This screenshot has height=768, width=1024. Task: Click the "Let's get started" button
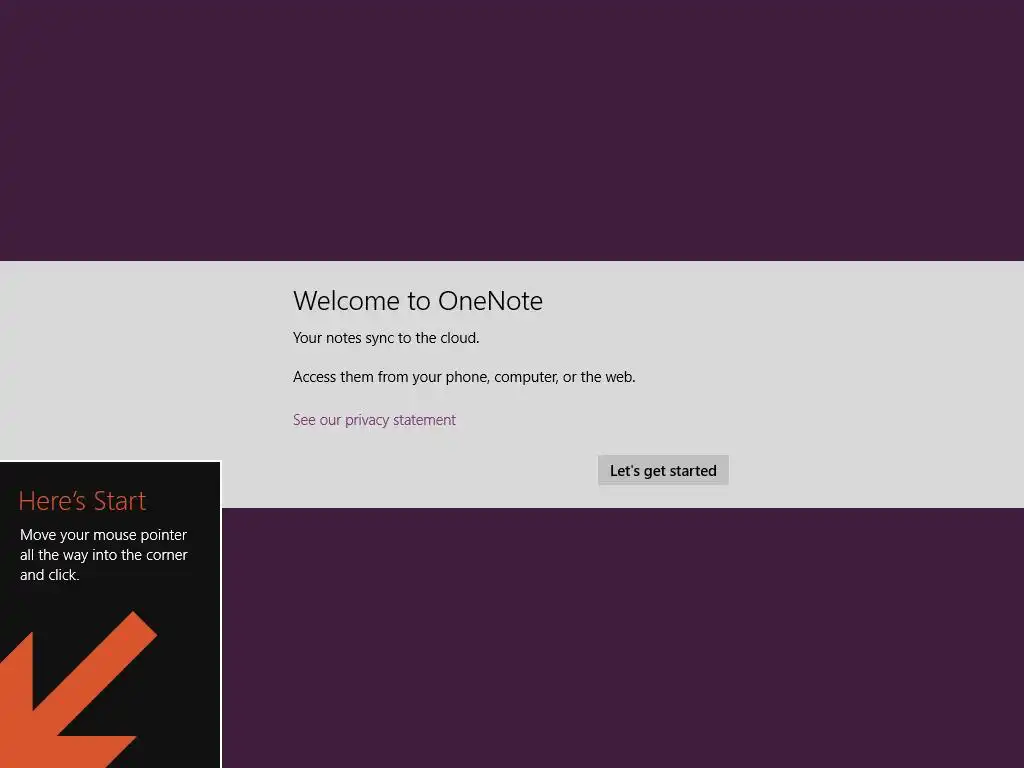point(663,470)
